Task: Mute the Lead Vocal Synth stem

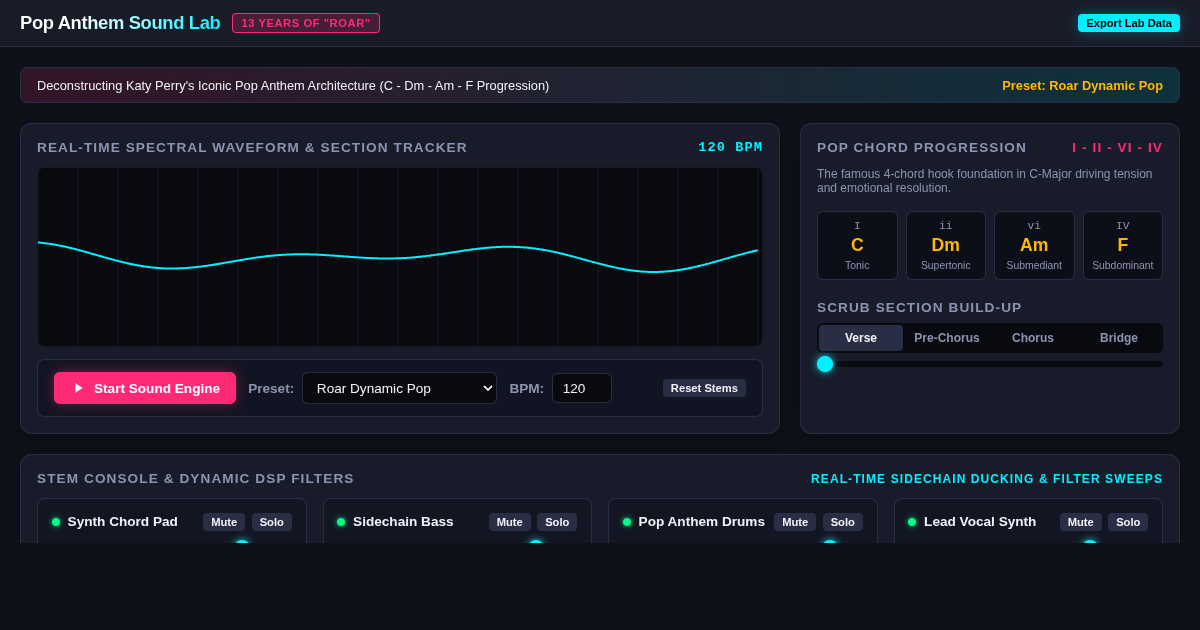Action: coord(1081,522)
